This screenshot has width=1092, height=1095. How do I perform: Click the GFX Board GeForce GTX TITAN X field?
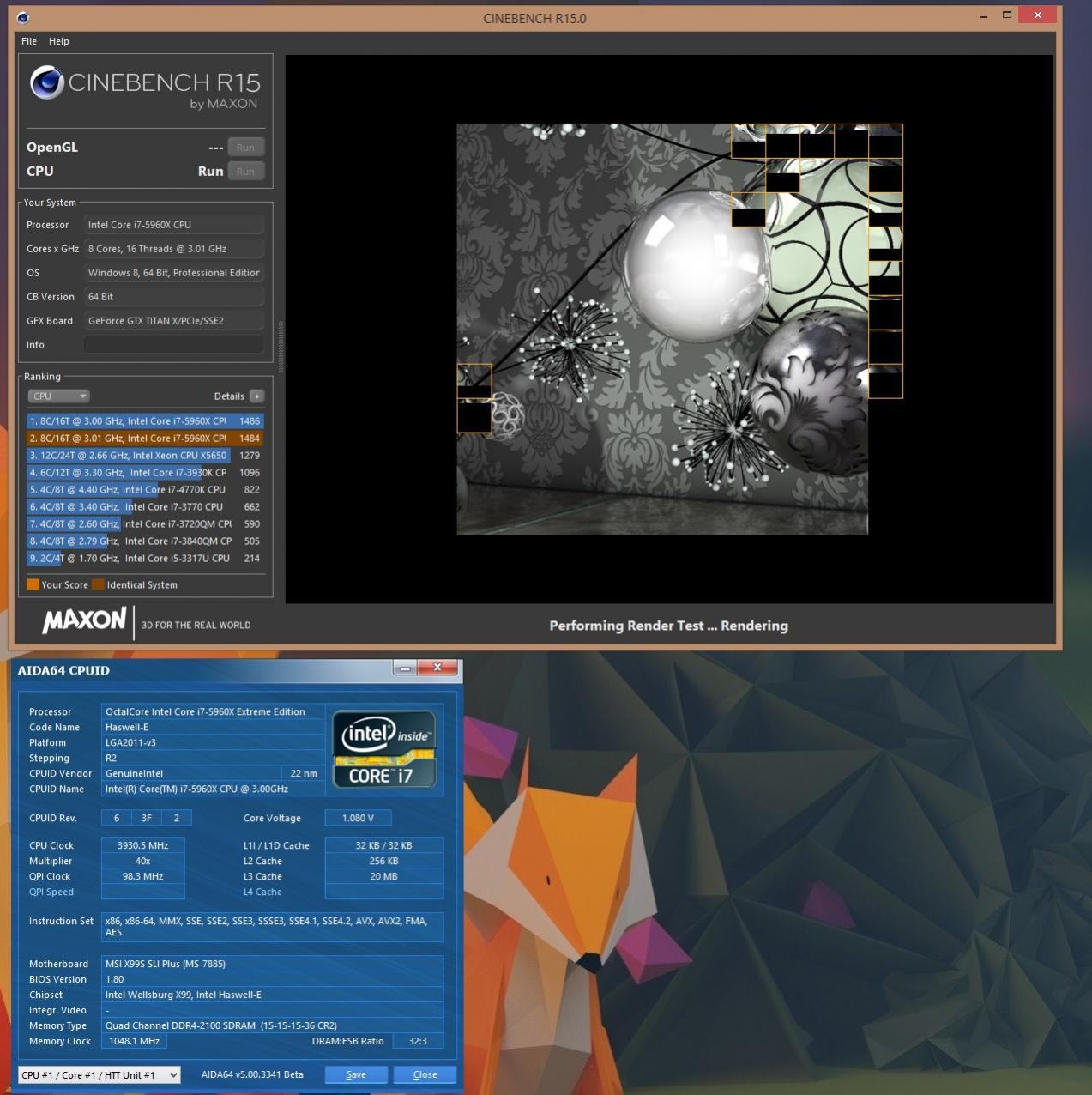coord(174,321)
